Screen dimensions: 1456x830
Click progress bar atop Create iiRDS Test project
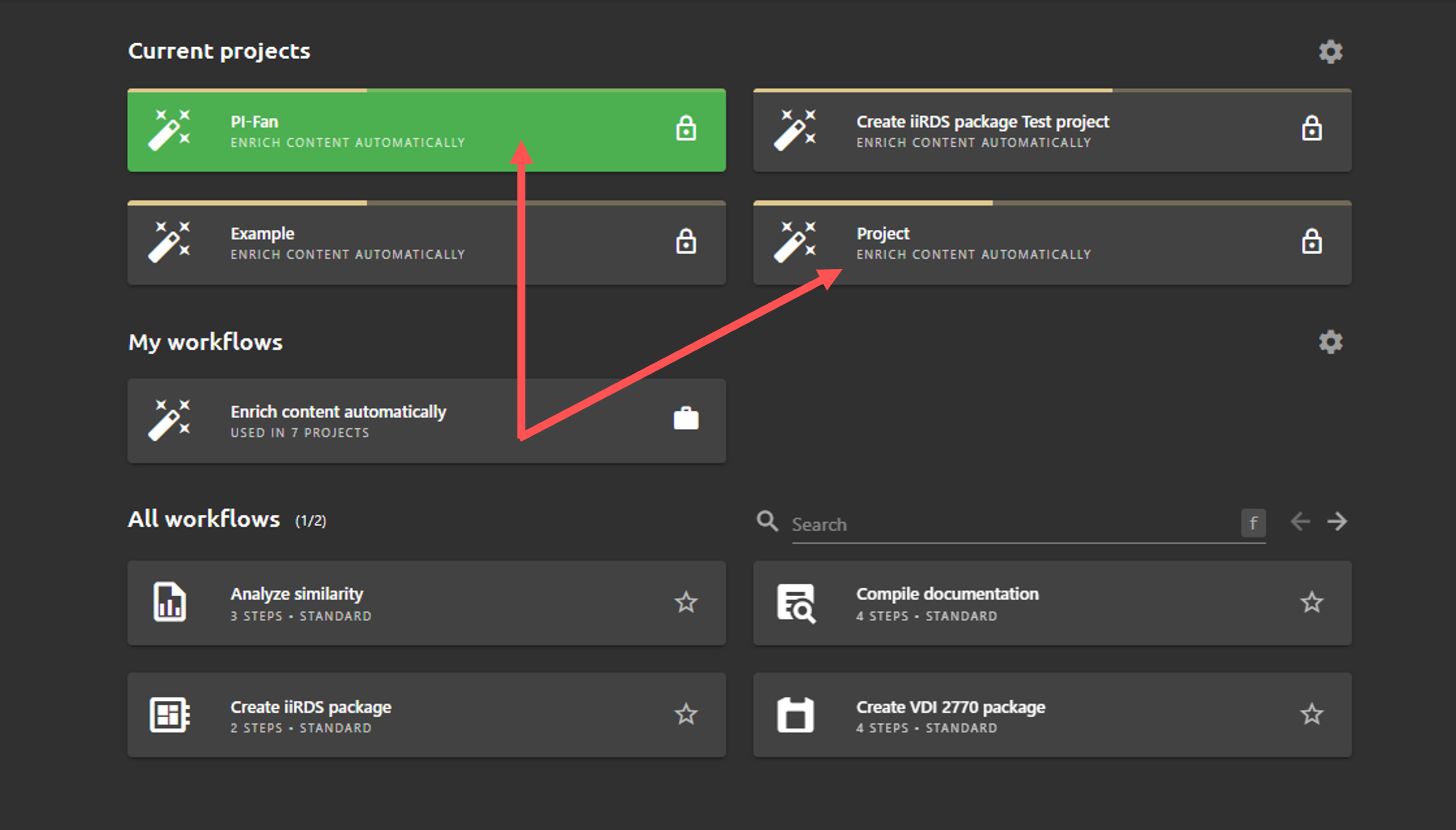click(x=1052, y=90)
